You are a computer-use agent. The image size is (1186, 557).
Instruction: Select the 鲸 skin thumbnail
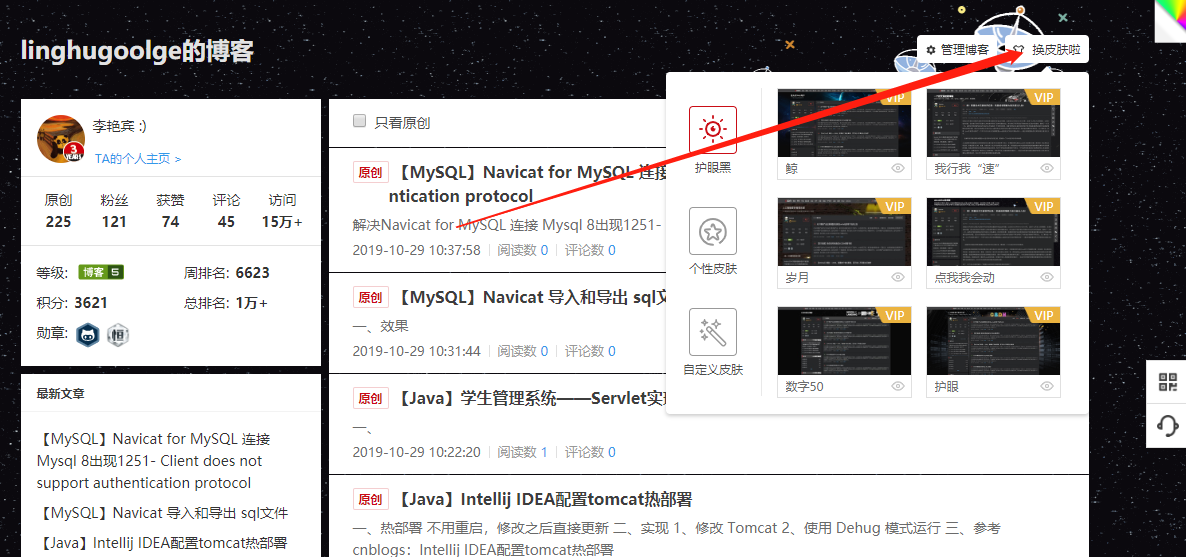(844, 123)
